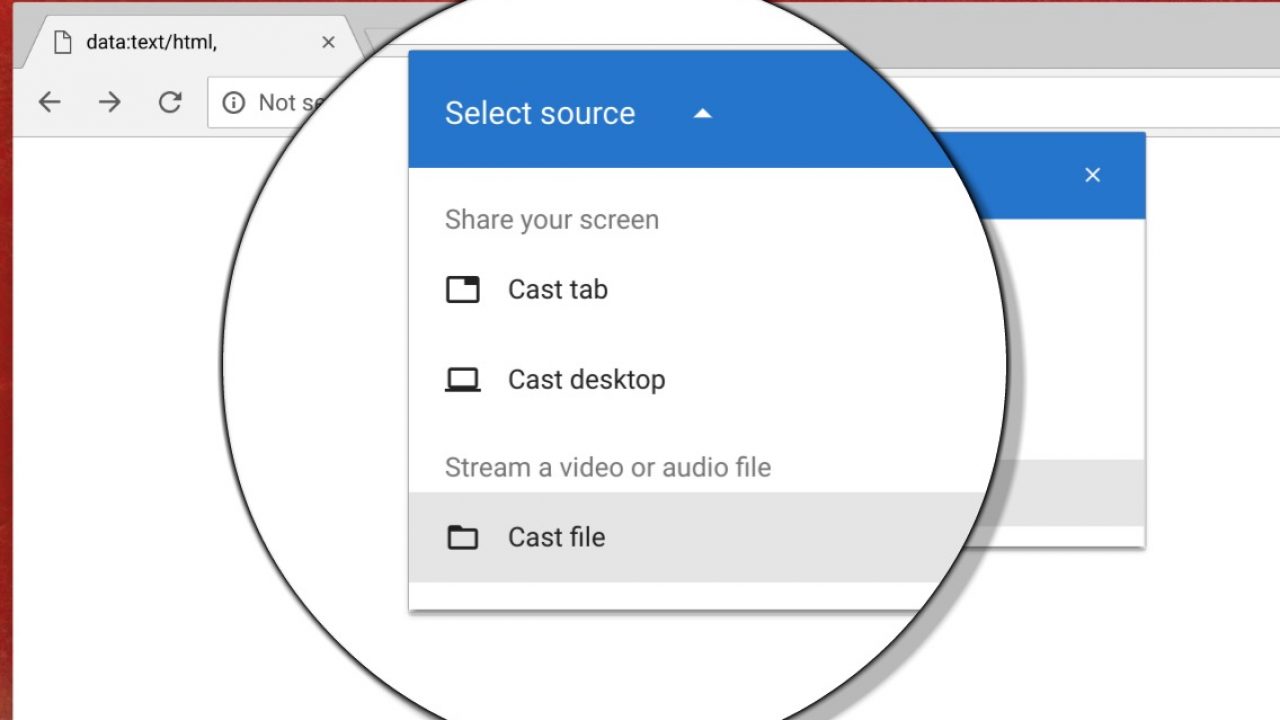
Task: Collapse the Select source dropdown arrow
Action: 703,114
